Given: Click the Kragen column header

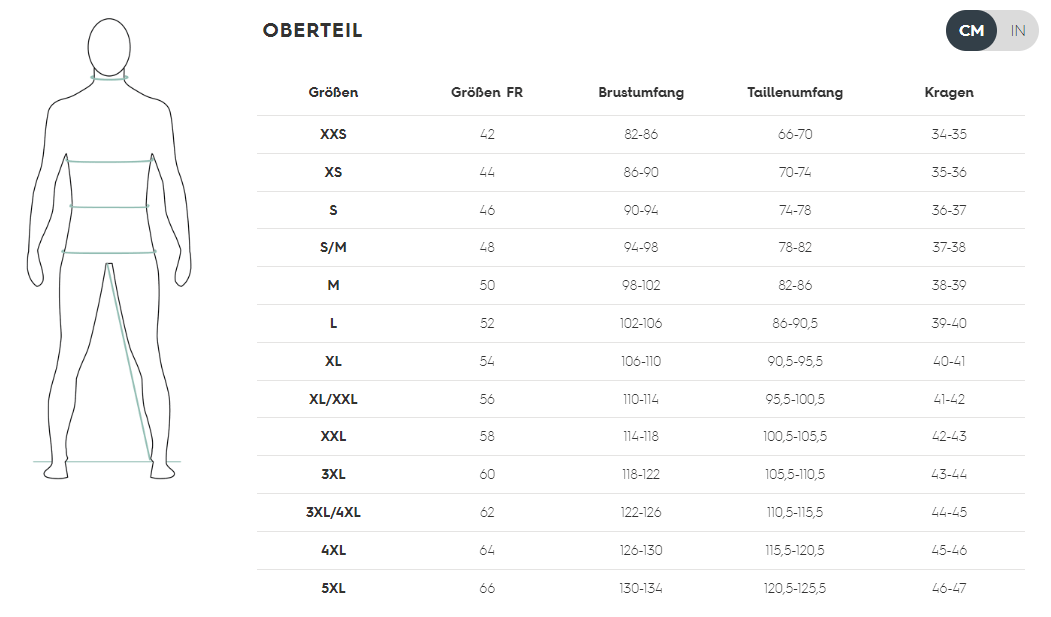Looking at the screenshot, I should [949, 93].
